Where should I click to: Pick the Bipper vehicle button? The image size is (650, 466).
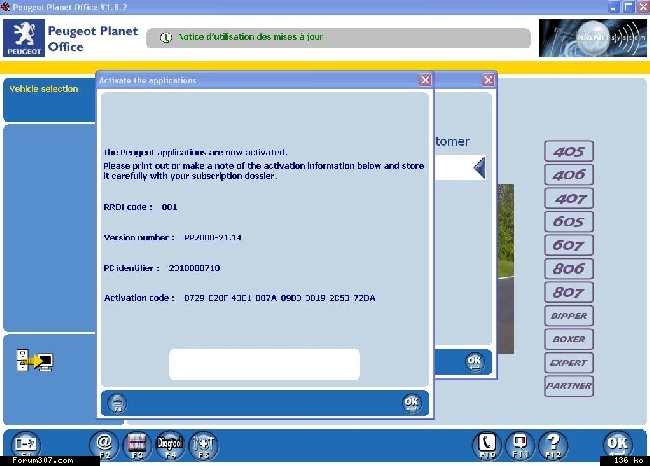coord(569,316)
